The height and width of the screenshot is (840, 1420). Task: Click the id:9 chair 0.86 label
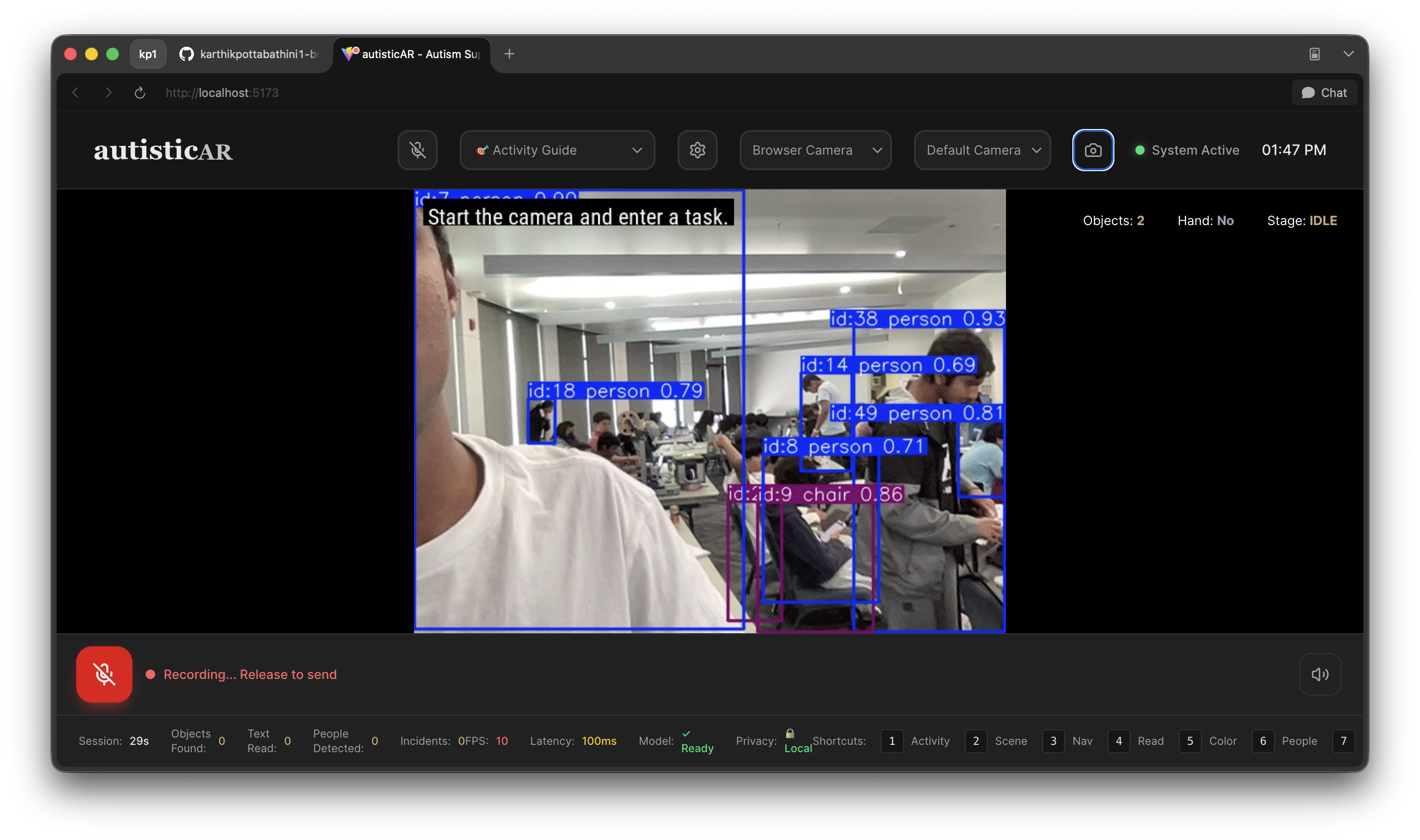[x=831, y=494]
